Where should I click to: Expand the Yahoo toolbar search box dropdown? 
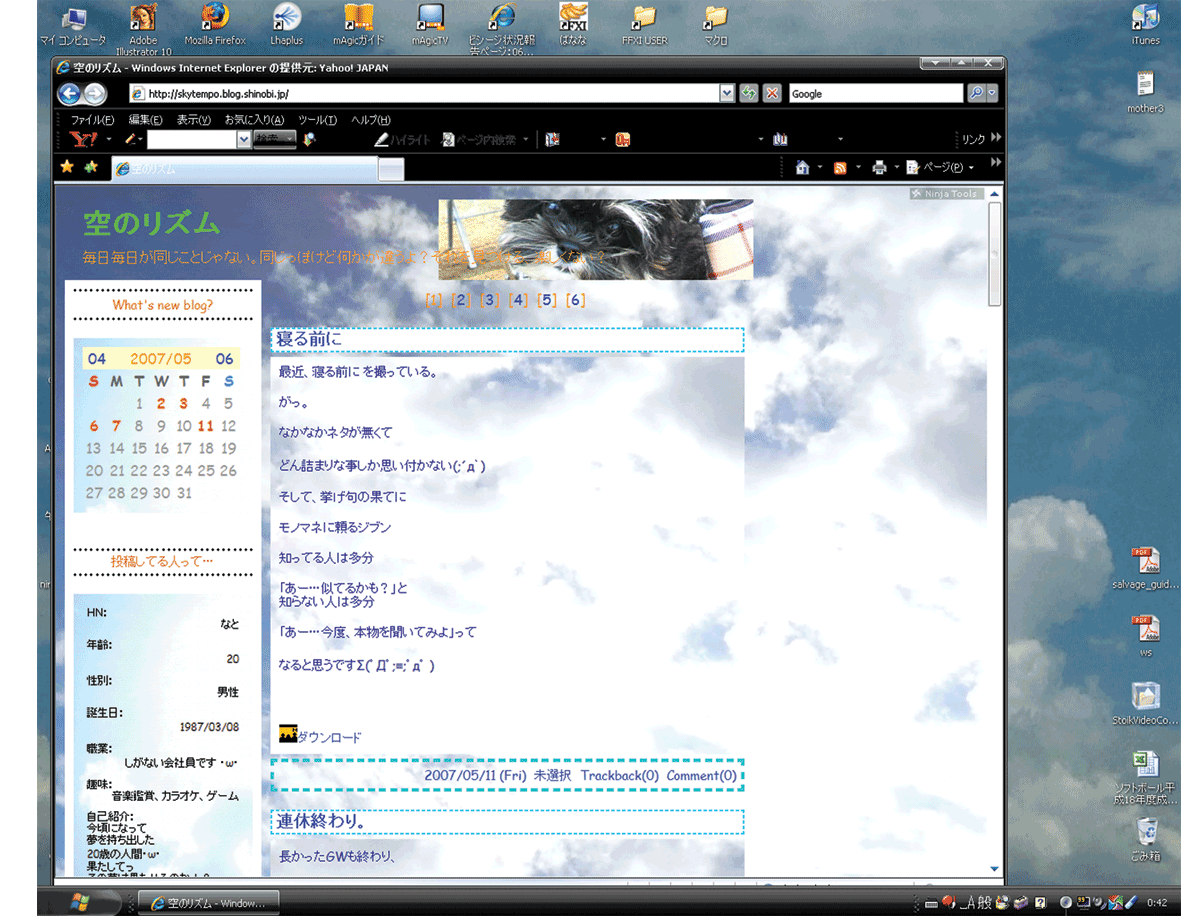(243, 139)
